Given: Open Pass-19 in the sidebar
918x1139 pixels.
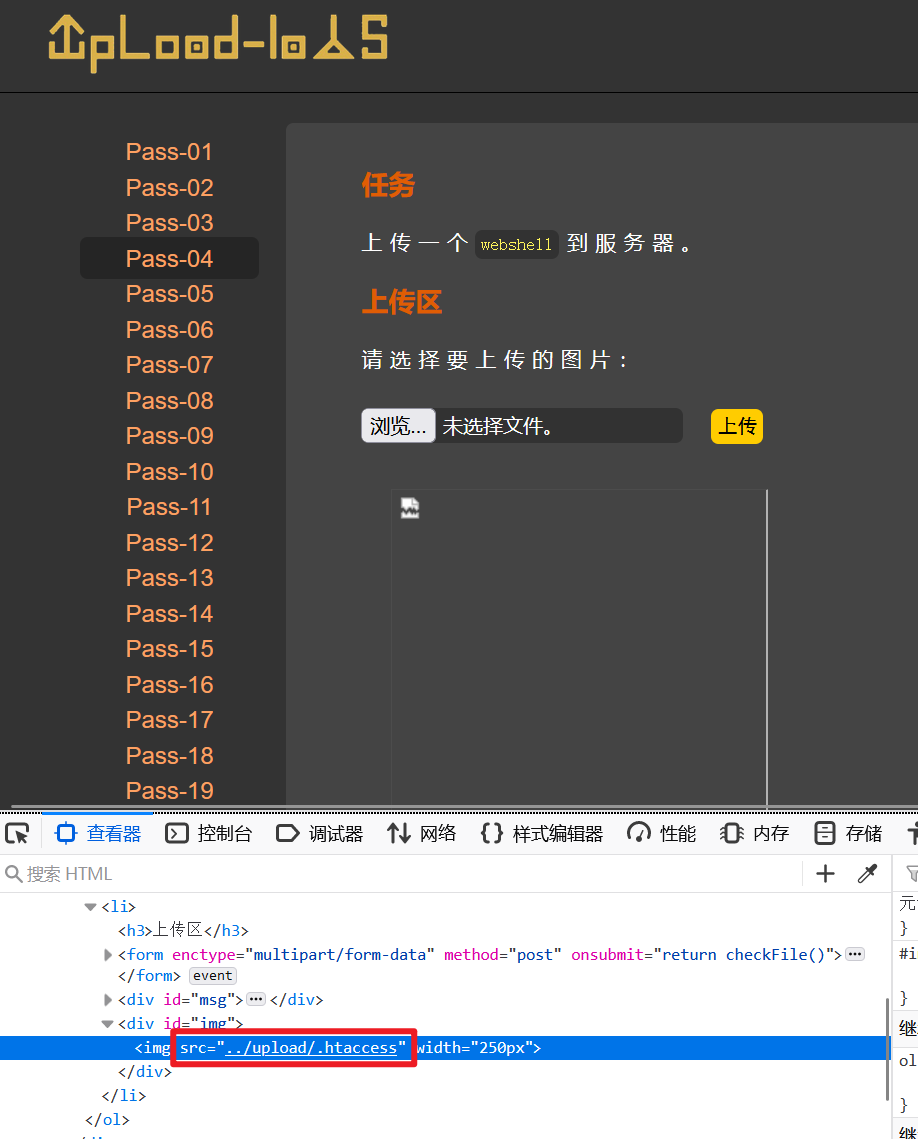Looking at the screenshot, I should 169,790.
